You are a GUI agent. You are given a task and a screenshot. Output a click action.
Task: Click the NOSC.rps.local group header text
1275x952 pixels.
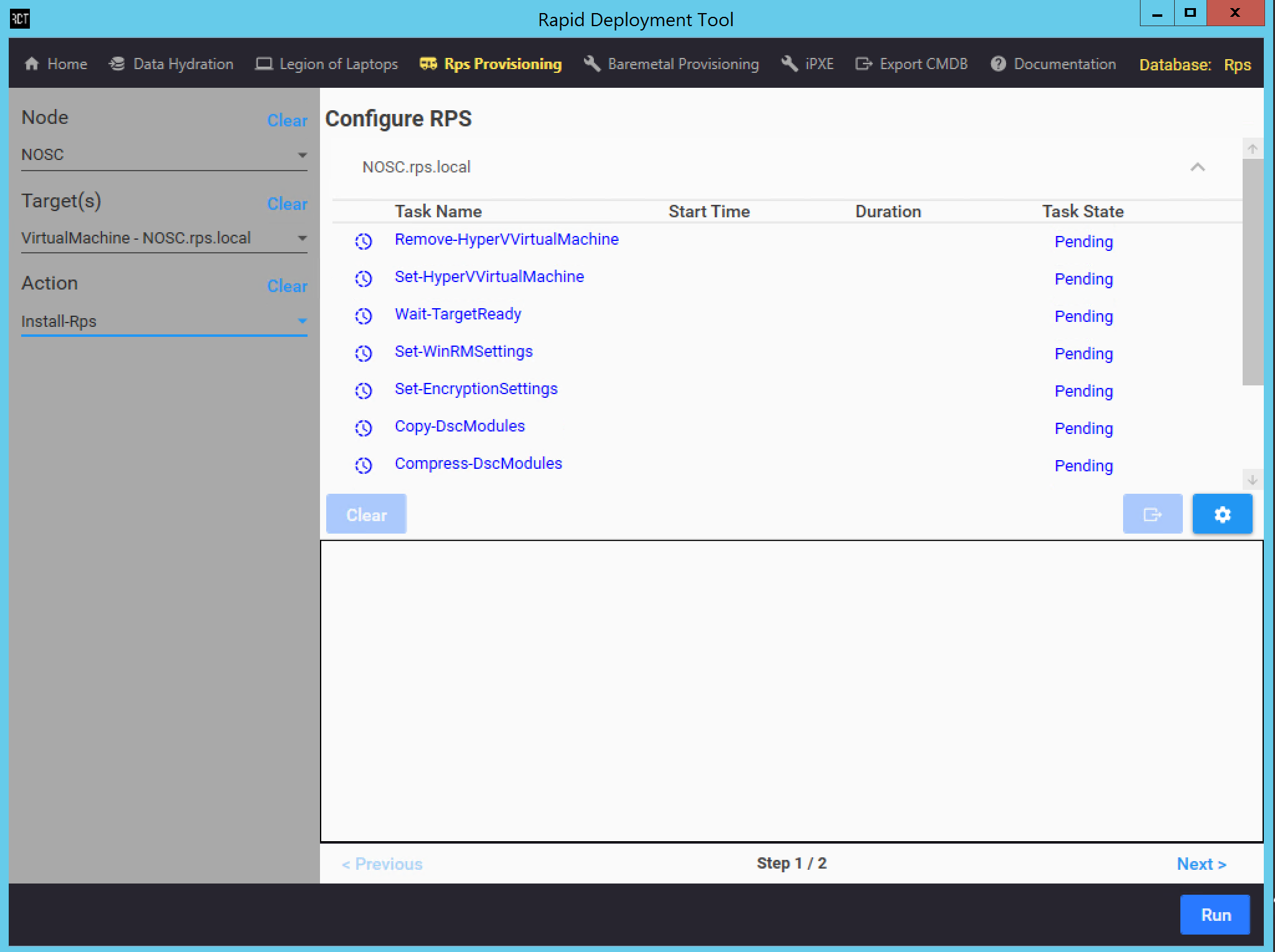click(416, 167)
